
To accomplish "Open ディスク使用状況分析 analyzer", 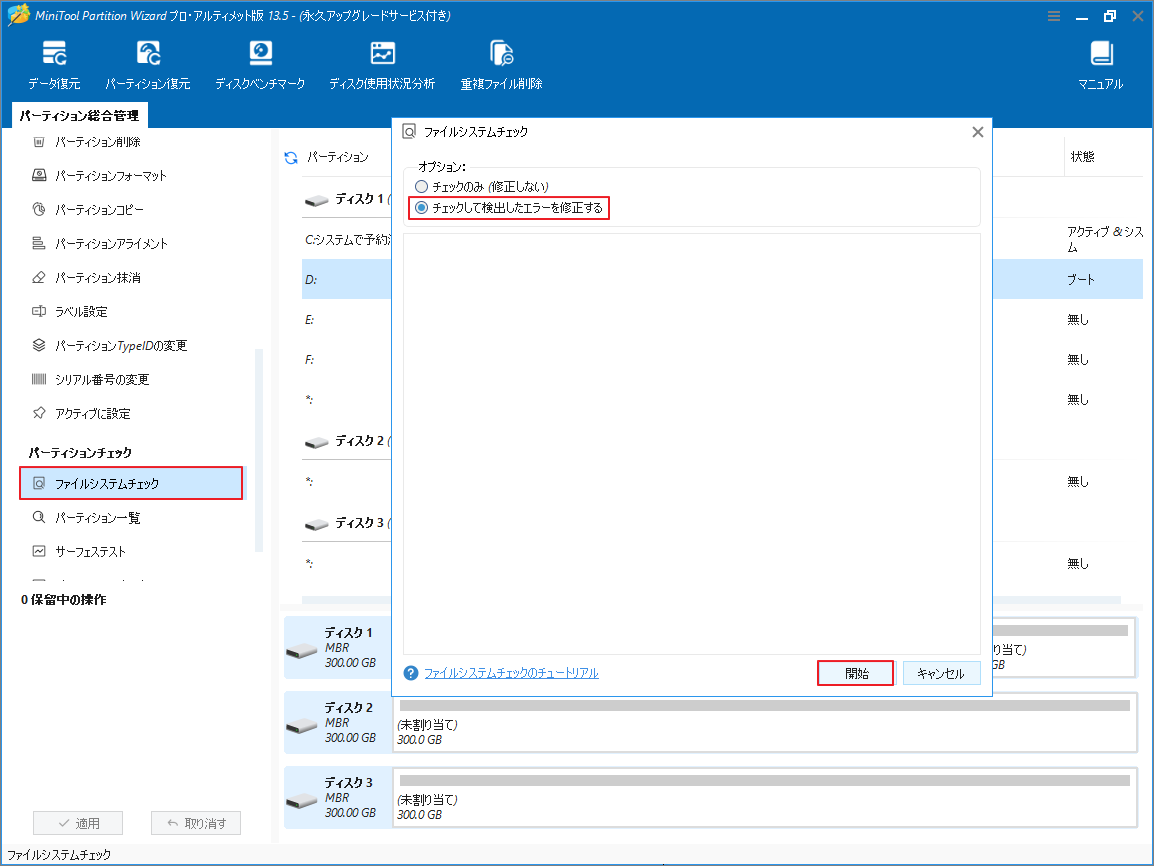I will [x=380, y=62].
